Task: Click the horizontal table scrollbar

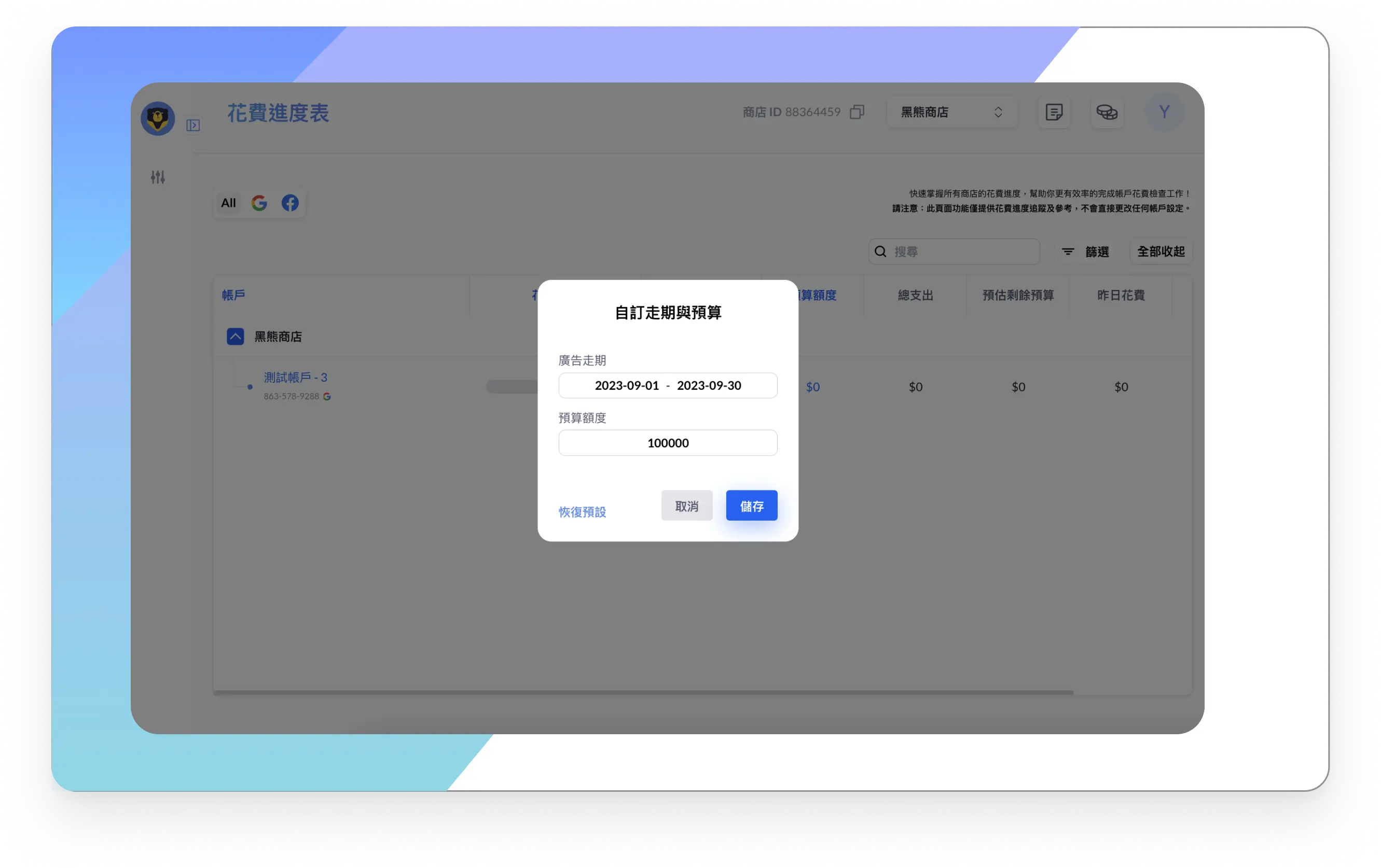Action: click(x=642, y=693)
